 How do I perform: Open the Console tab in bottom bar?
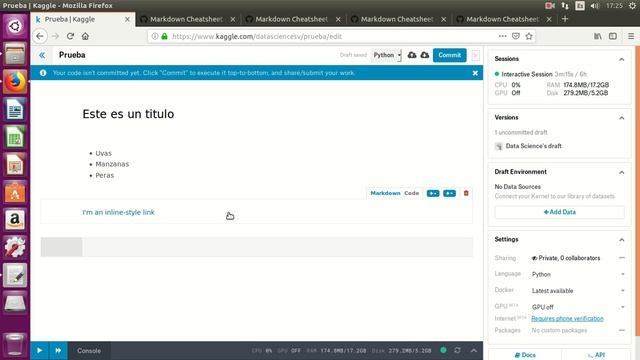coord(89,351)
